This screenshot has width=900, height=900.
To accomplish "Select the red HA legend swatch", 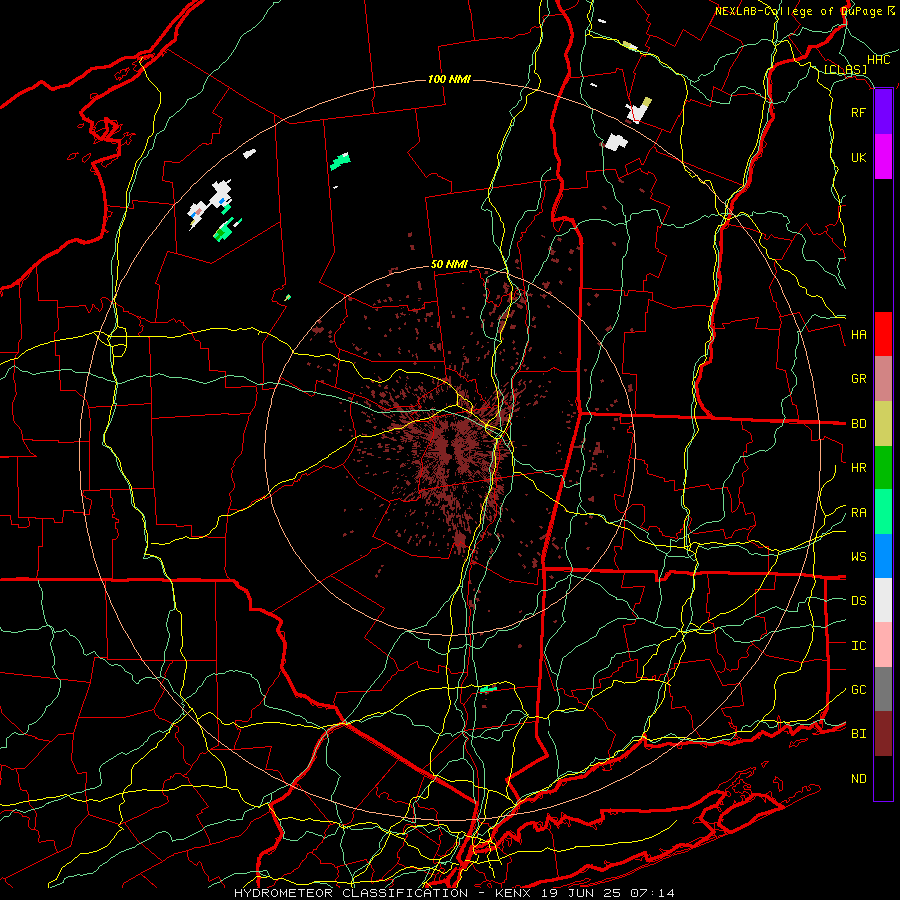I will click(x=883, y=334).
